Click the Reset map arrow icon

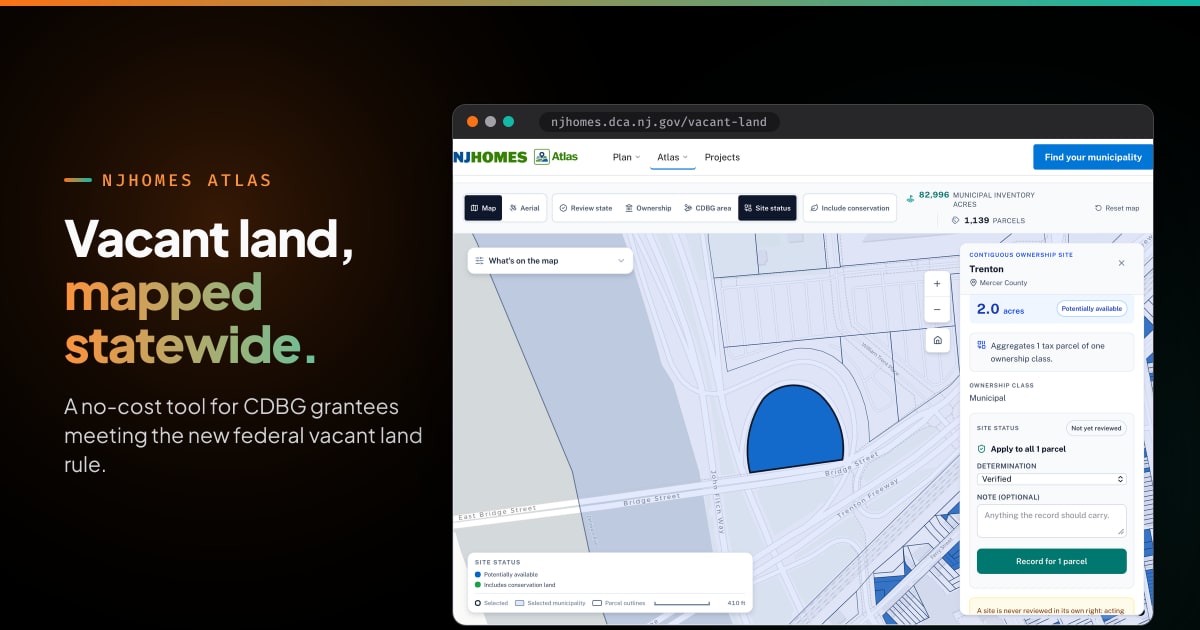tap(1099, 208)
